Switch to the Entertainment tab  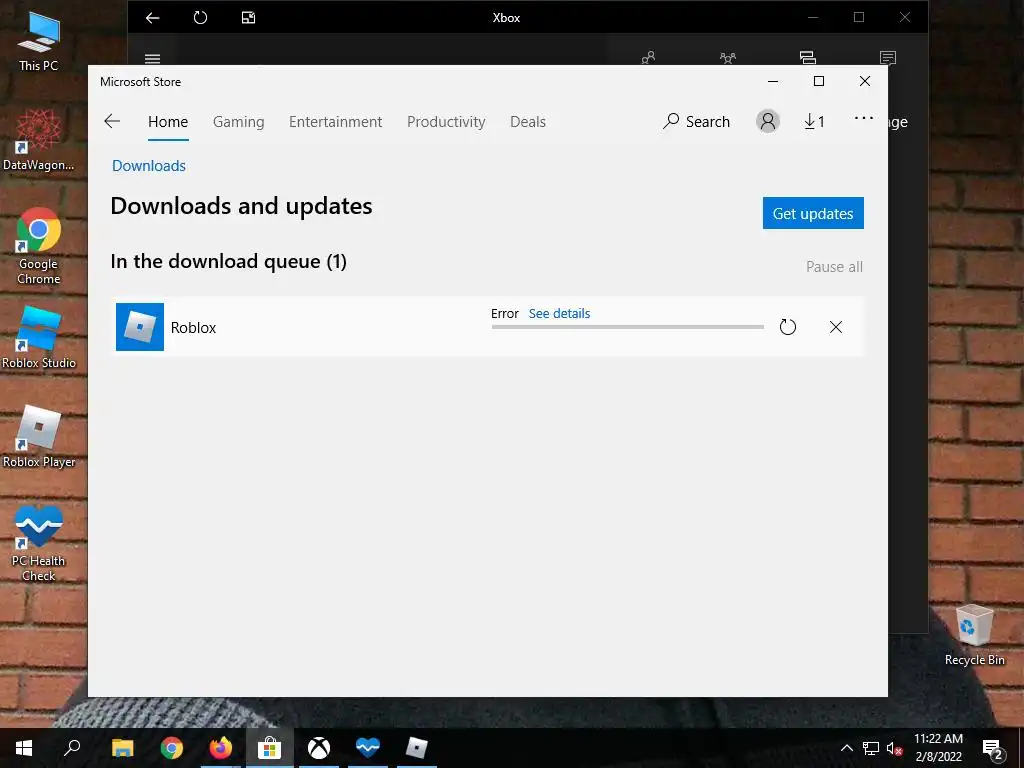336,122
